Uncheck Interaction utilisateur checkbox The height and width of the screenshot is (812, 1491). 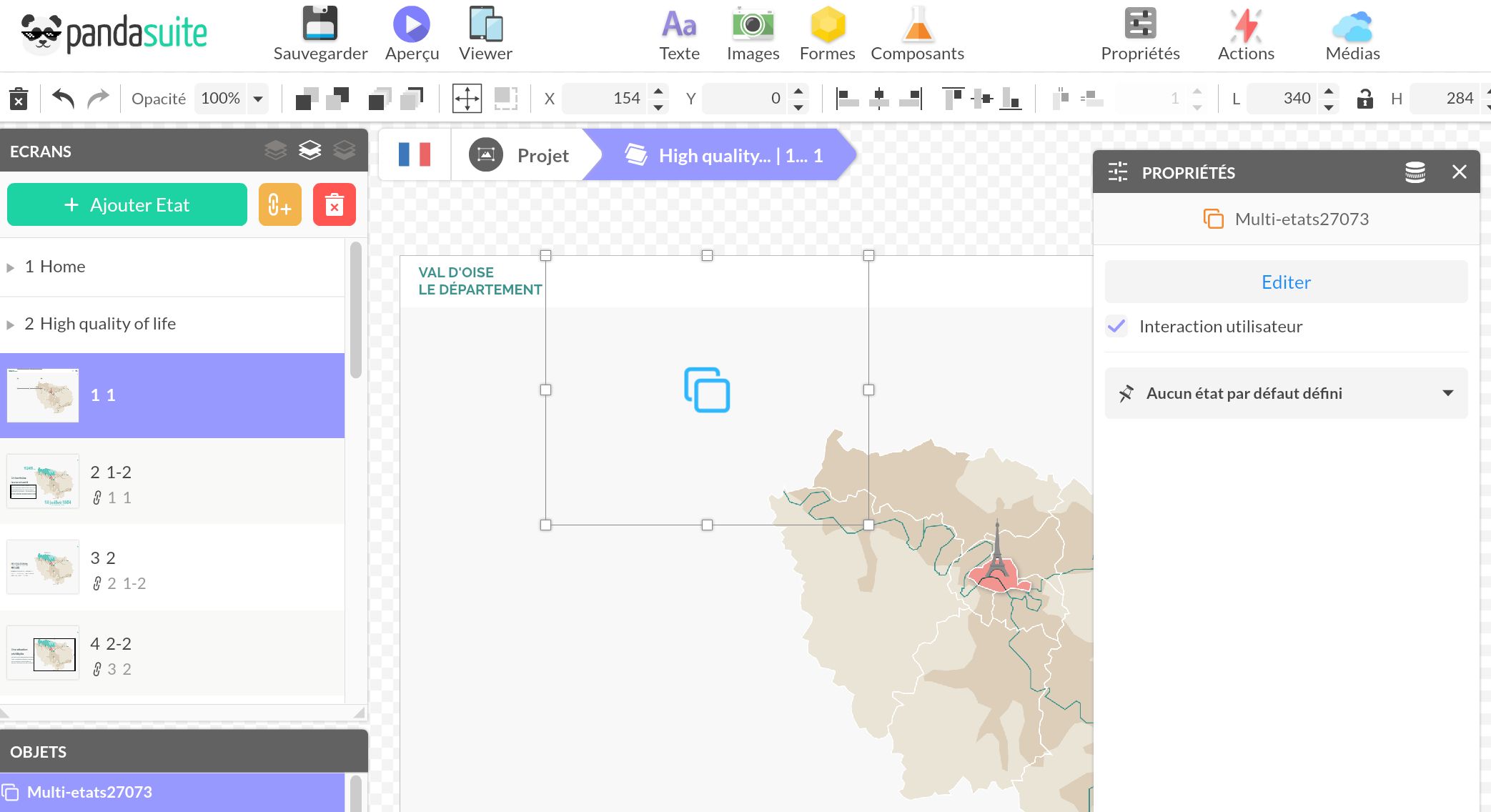click(x=1116, y=327)
